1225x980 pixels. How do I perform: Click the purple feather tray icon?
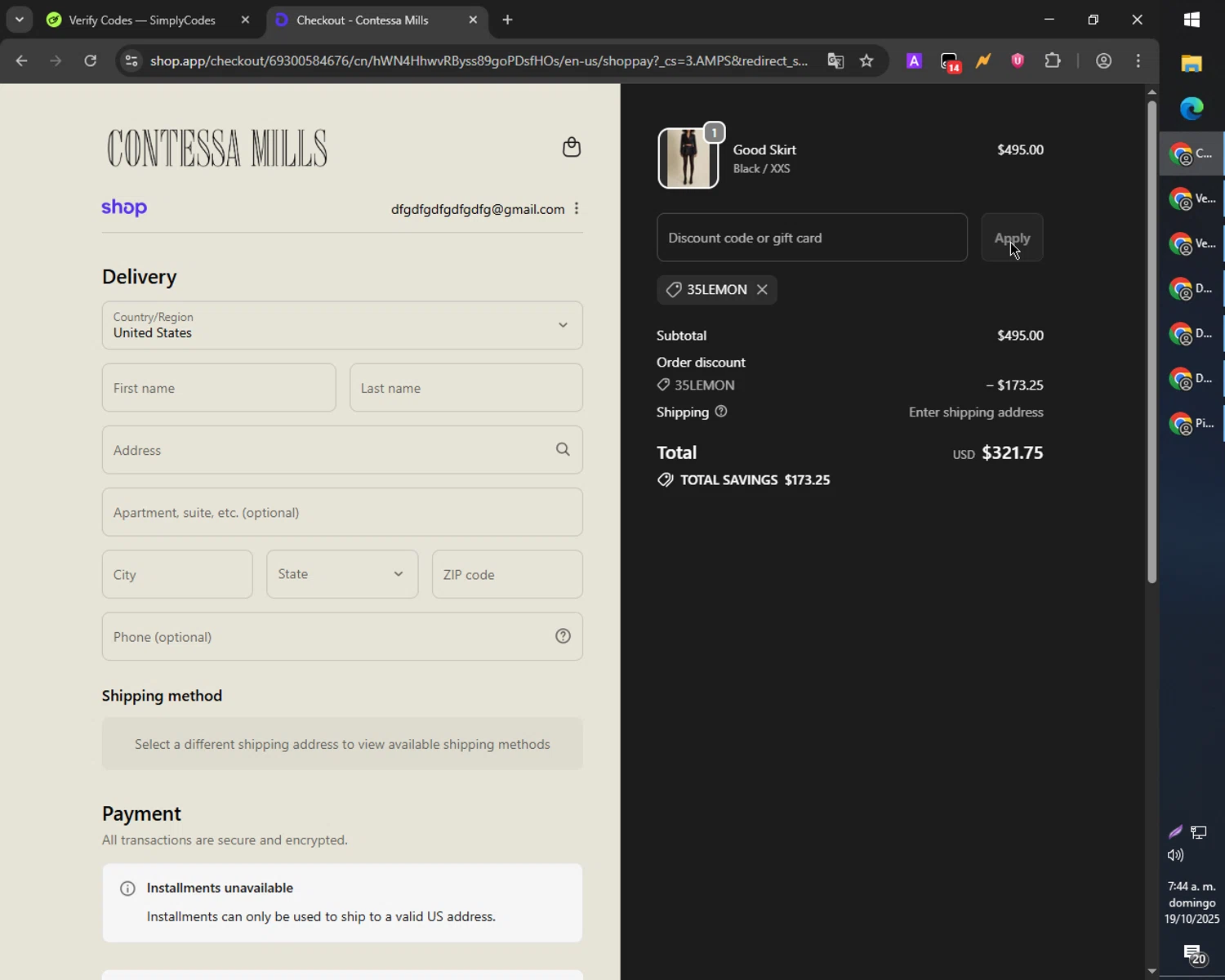click(x=1175, y=832)
